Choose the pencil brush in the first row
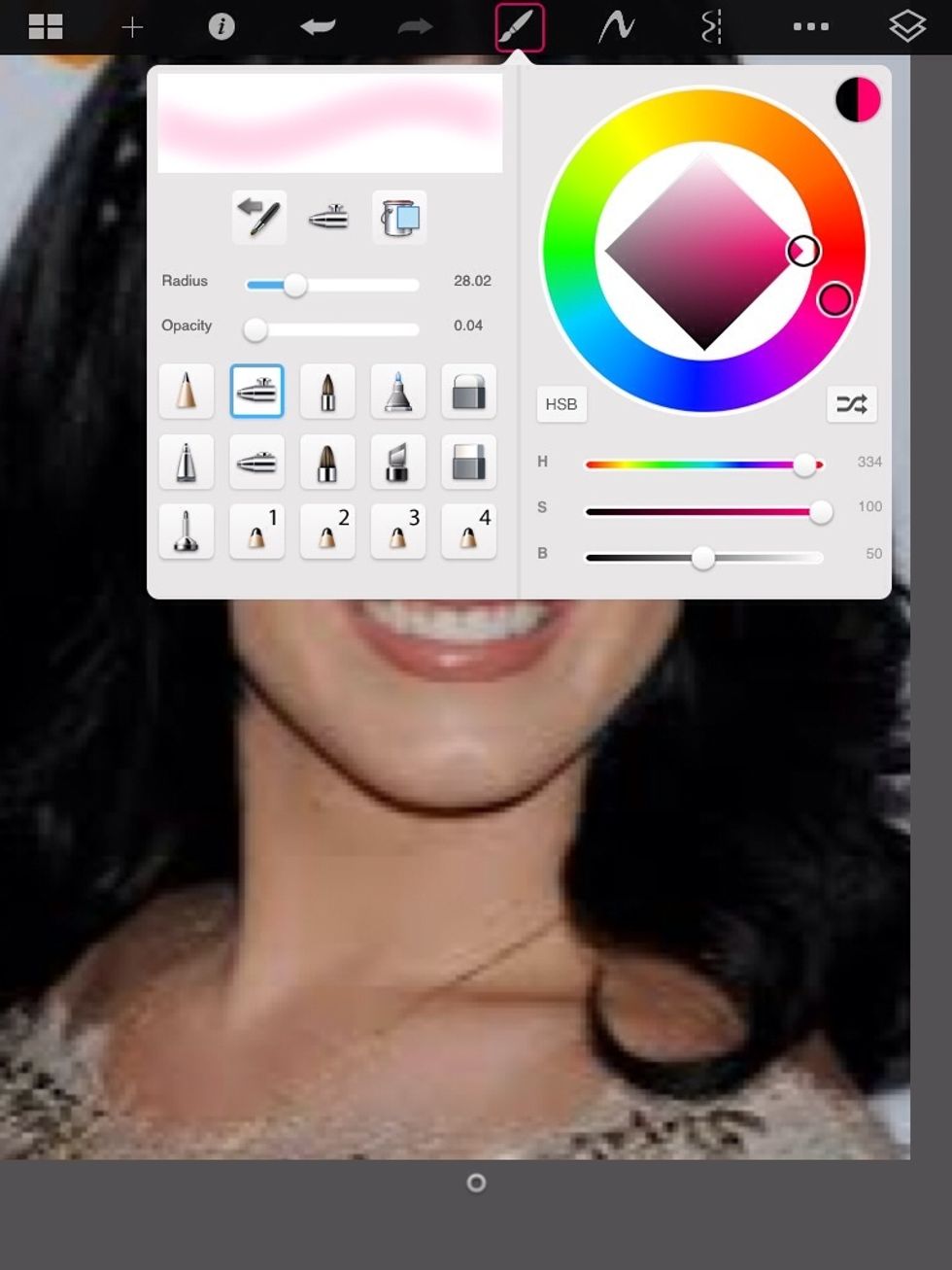Screen dimensions: 952x1270 pos(186,392)
